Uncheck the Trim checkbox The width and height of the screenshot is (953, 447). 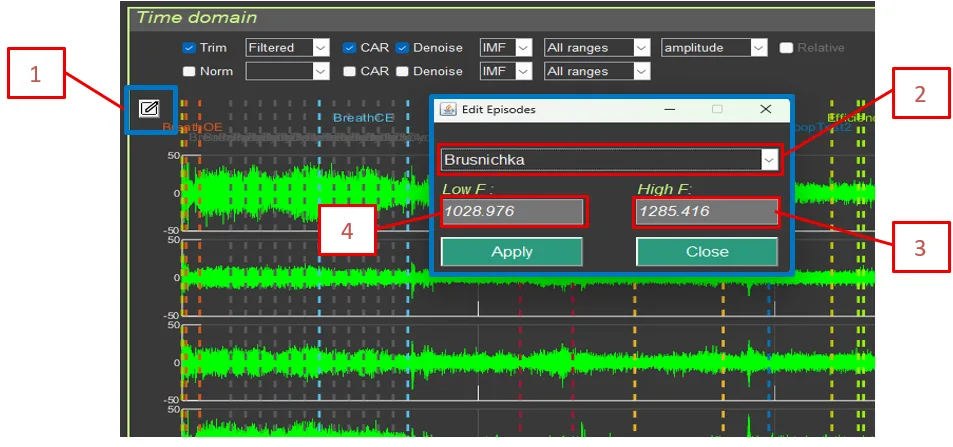(x=188, y=48)
